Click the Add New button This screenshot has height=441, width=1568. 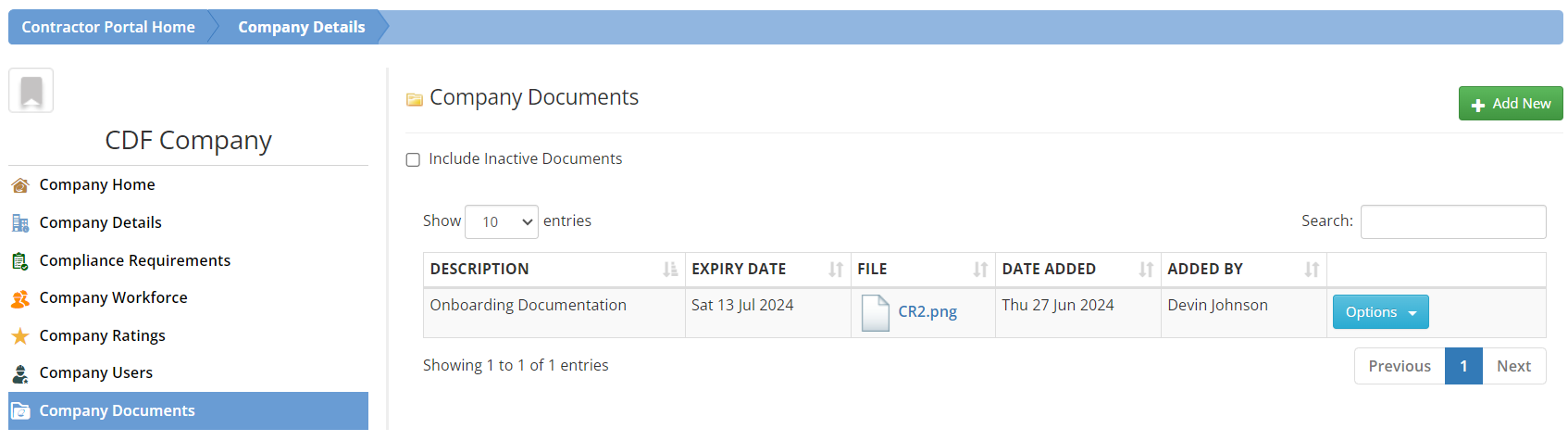(1510, 104)
